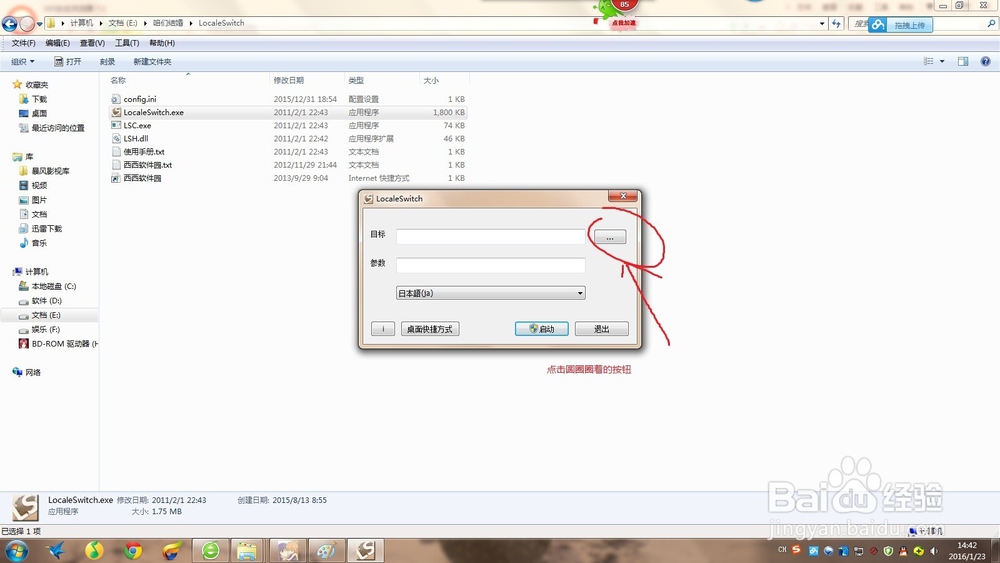Open Chrome from the taskbar
Image resolution: width=1000 pixels, height=563 pixels.
click(x=133, y=550)
